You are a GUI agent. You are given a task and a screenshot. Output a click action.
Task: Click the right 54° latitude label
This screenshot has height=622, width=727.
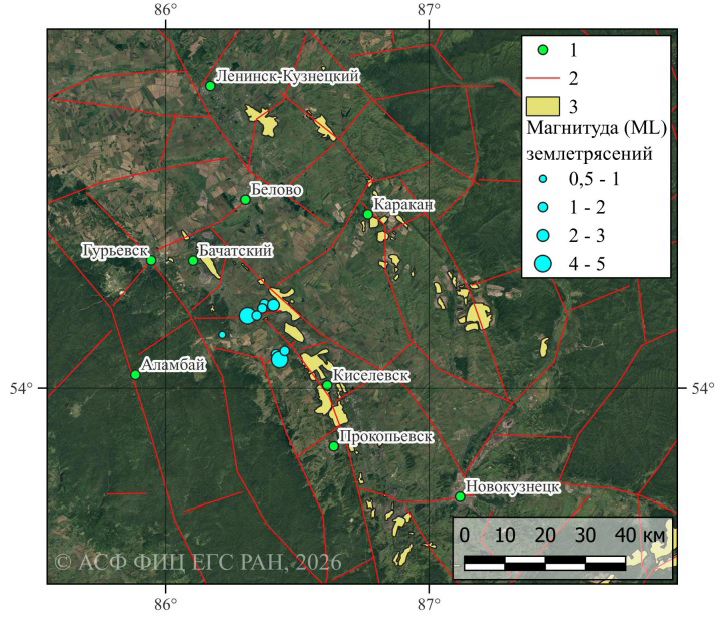pyautogui.click(x=703, y=388)
